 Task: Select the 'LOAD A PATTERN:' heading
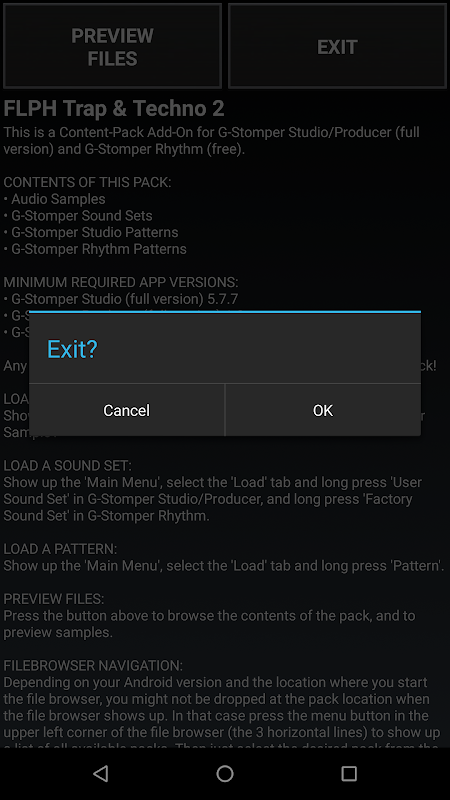60,549
